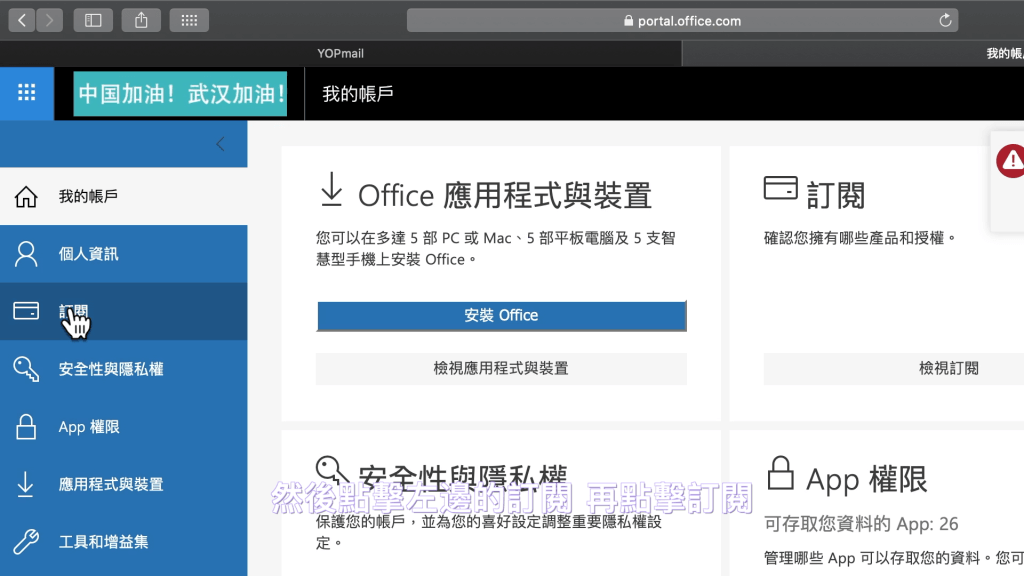This screenshot has width=1024, height=576.
Task: Click the card icon for 訂閱 in sidebar
Action: (x=26, y=311)
